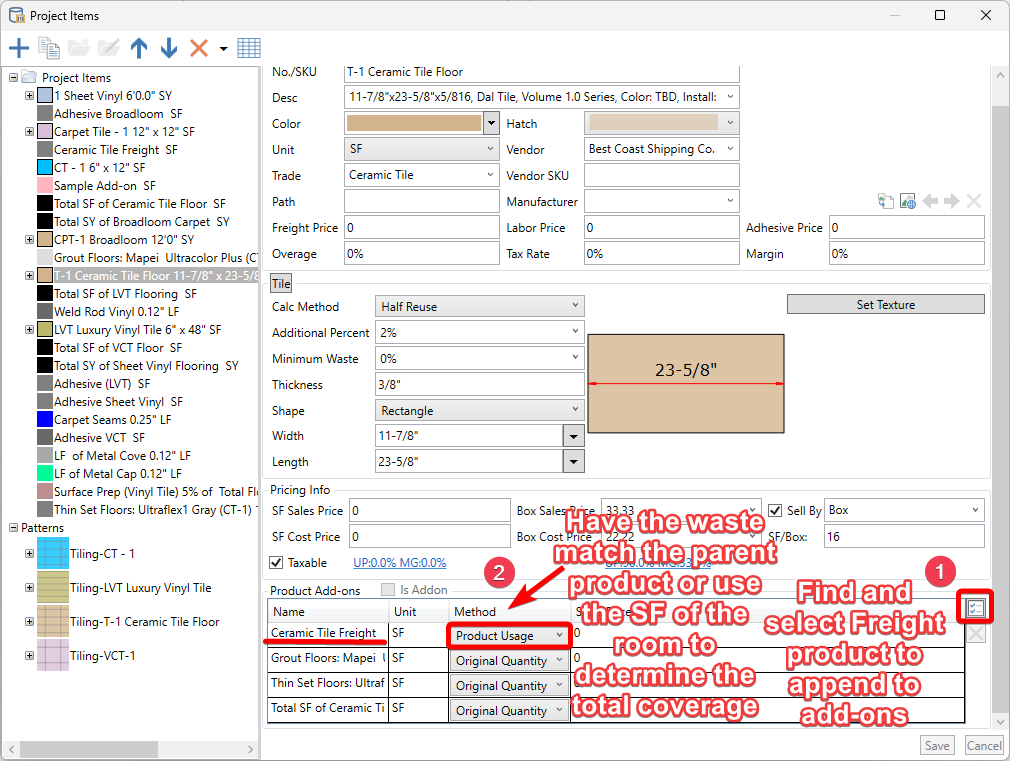Image resolution: width=1010 pixels, height=761 pixels.
Task: Toggle the Taxable checkbox
Action: [x=277, y=563]
